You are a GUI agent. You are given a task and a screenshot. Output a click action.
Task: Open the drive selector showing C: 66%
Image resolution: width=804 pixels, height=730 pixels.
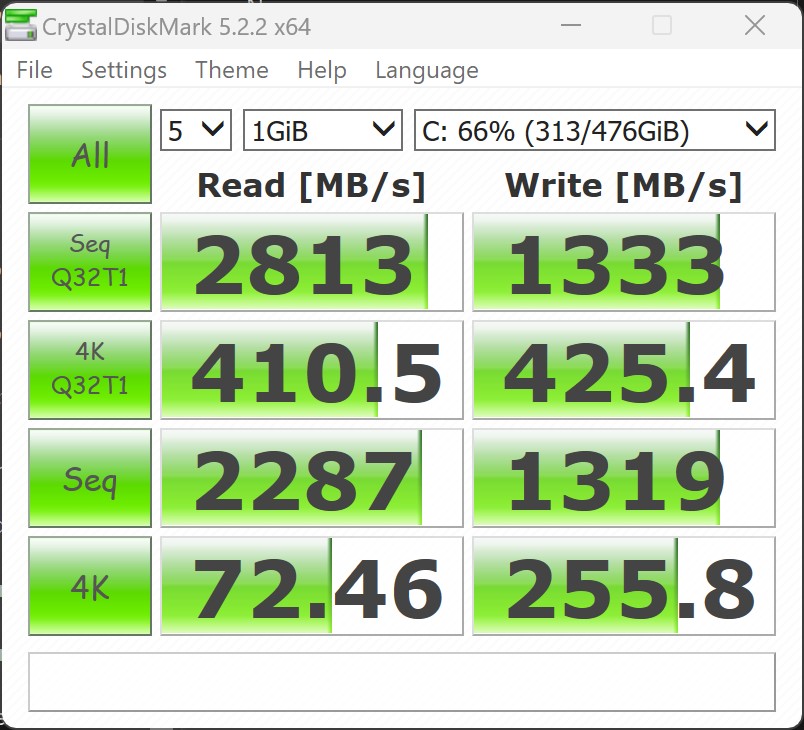coord(595,130)
